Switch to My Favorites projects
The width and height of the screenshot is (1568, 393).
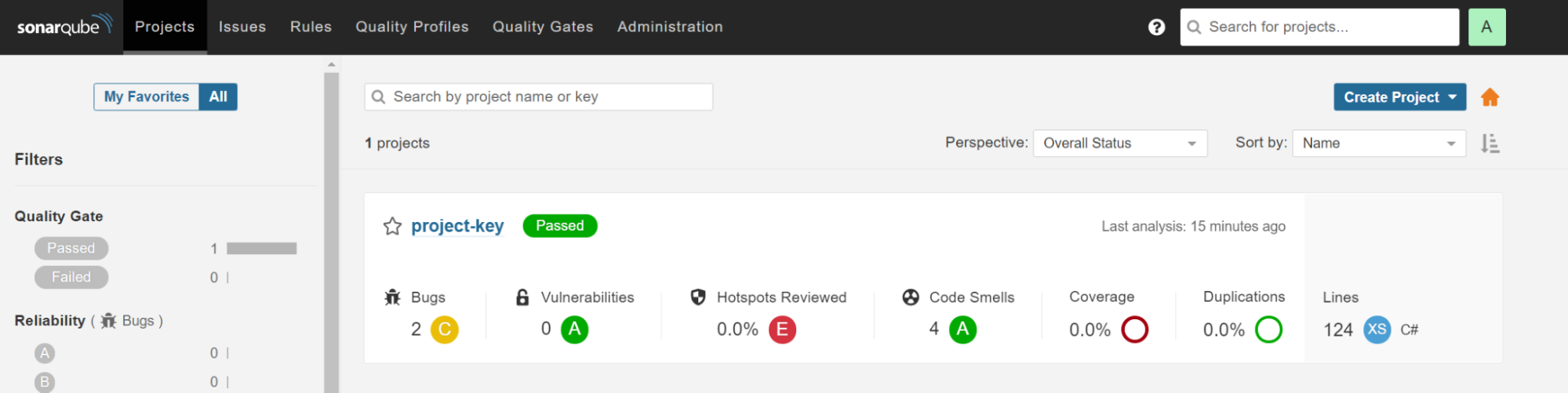click(x=147, y=96)
